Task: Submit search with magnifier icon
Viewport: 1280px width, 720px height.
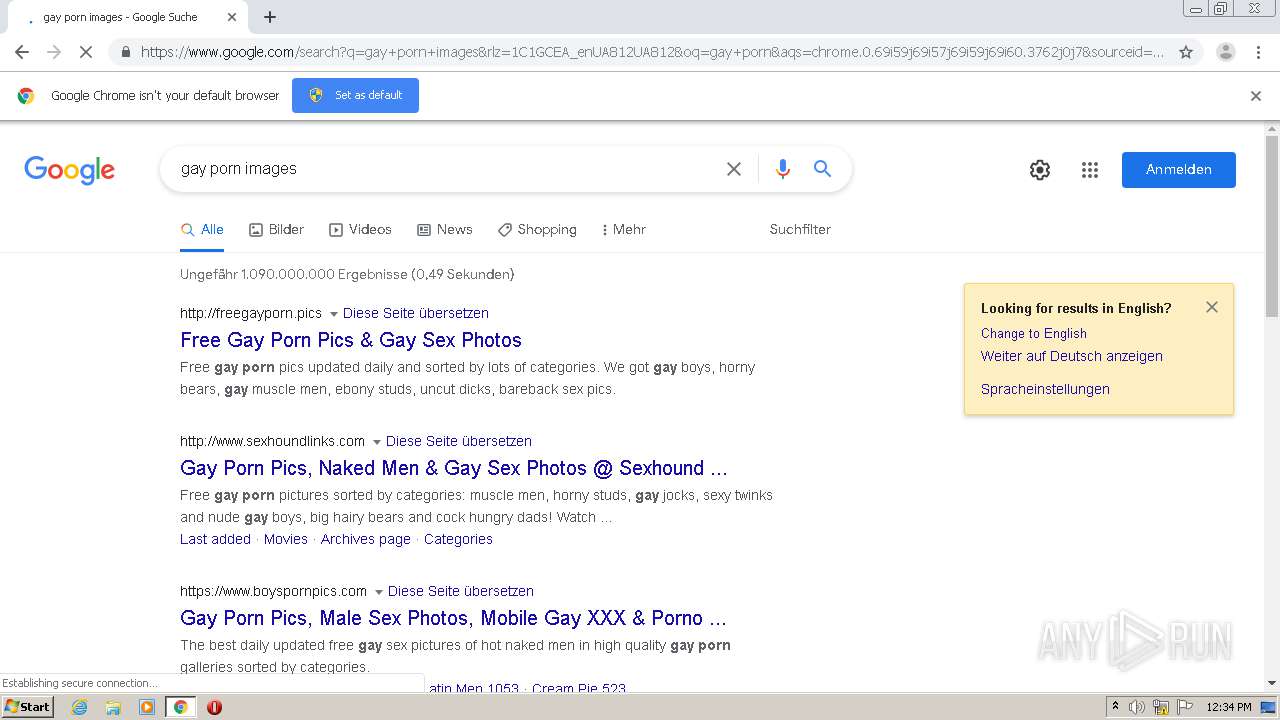Action: pos(822,169)
